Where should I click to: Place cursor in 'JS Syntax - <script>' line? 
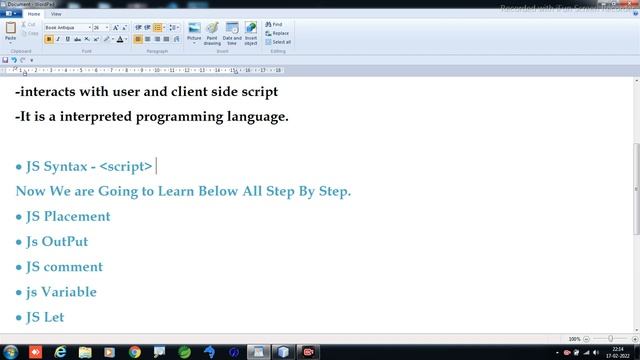coord(89,167)
